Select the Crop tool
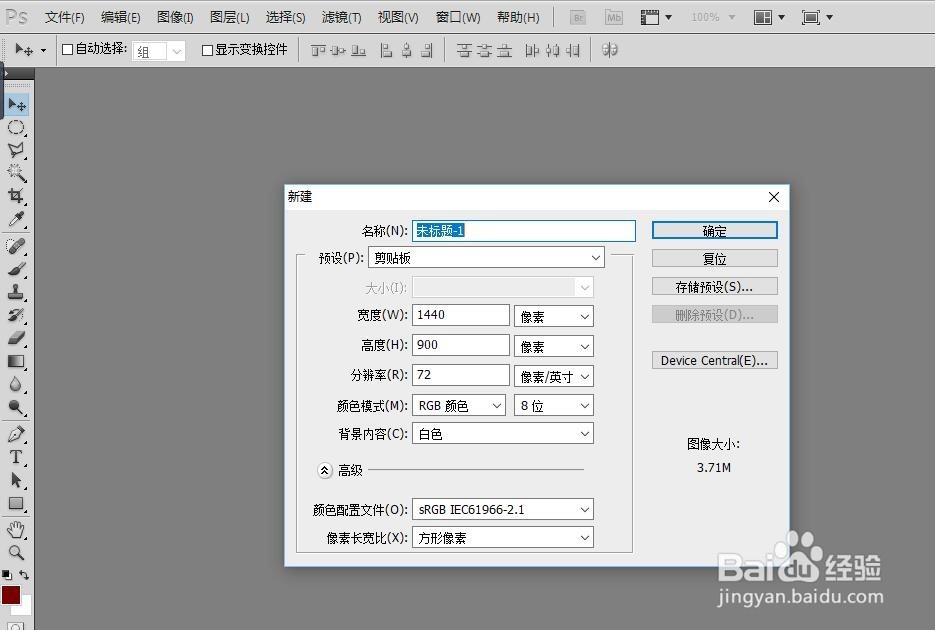The image size is (935, 630). [x=16, y=195]
